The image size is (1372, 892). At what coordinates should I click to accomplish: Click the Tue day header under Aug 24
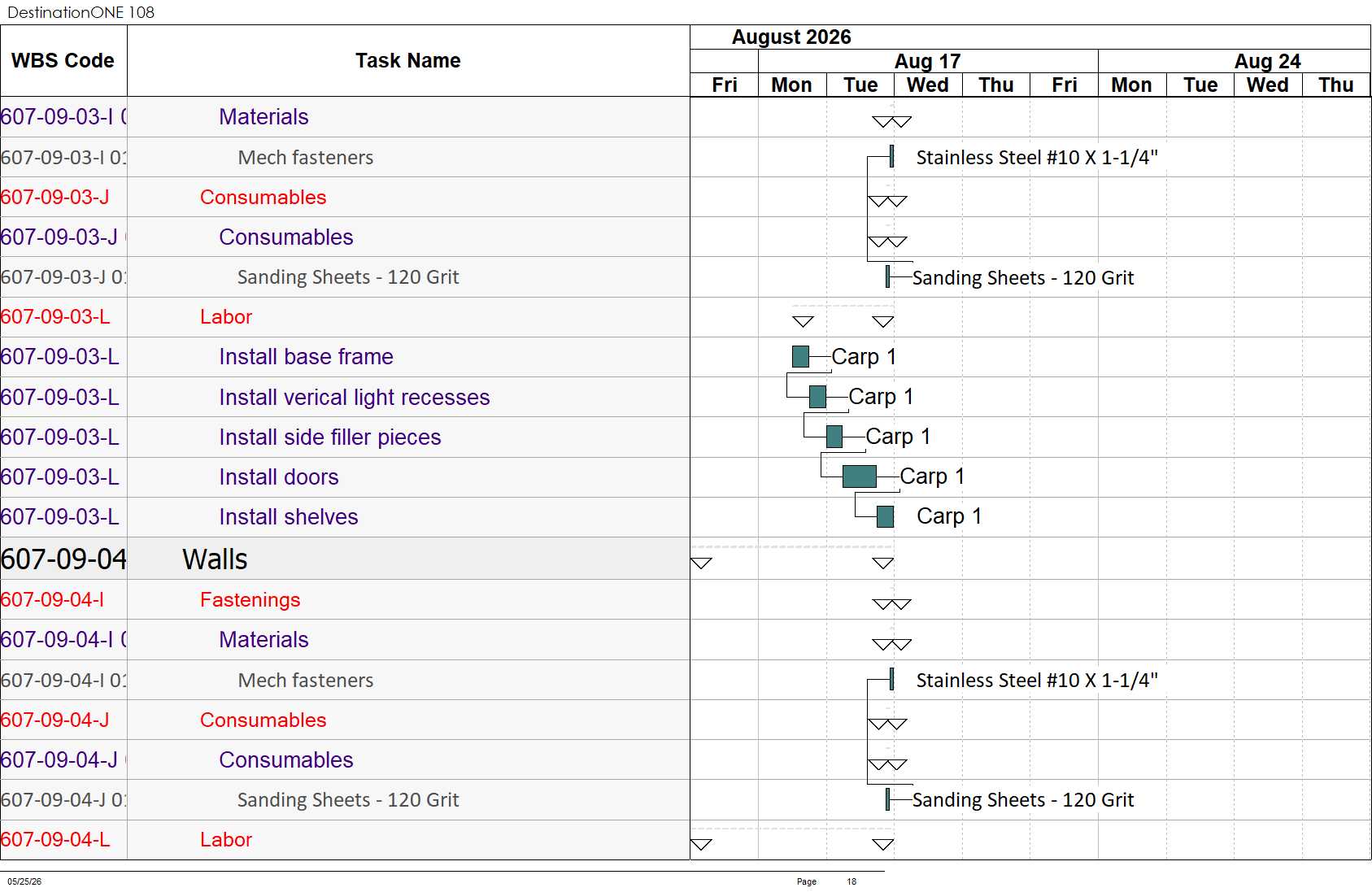1200,85
